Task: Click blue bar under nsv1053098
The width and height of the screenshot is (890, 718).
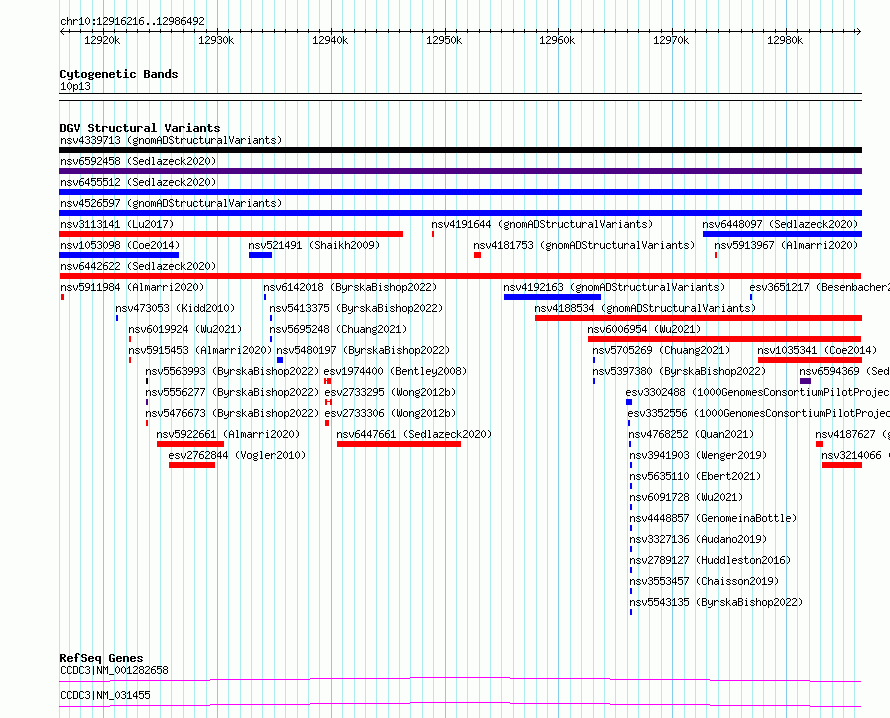Action: point(119,255)
